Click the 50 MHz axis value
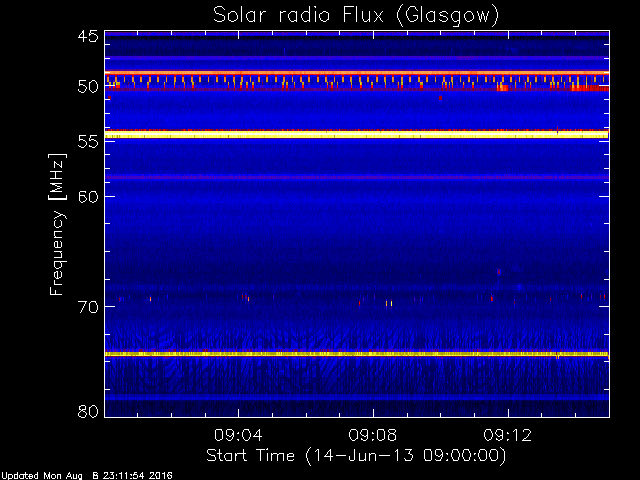Image resolution: width=640 pixels, height=480 pixels. click(x=88, y=87)
